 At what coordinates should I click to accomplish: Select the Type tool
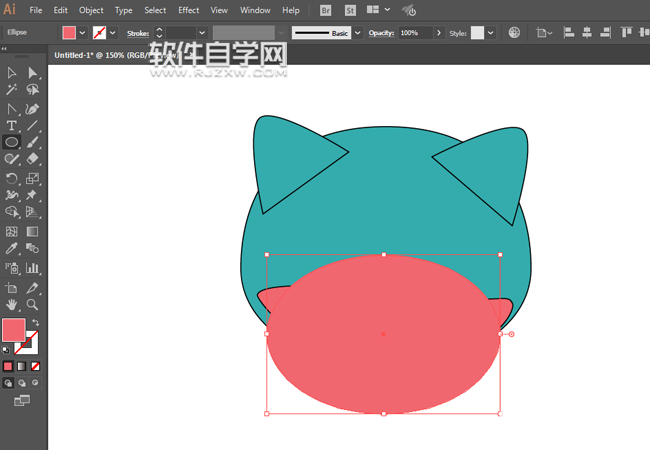[12, 126]
